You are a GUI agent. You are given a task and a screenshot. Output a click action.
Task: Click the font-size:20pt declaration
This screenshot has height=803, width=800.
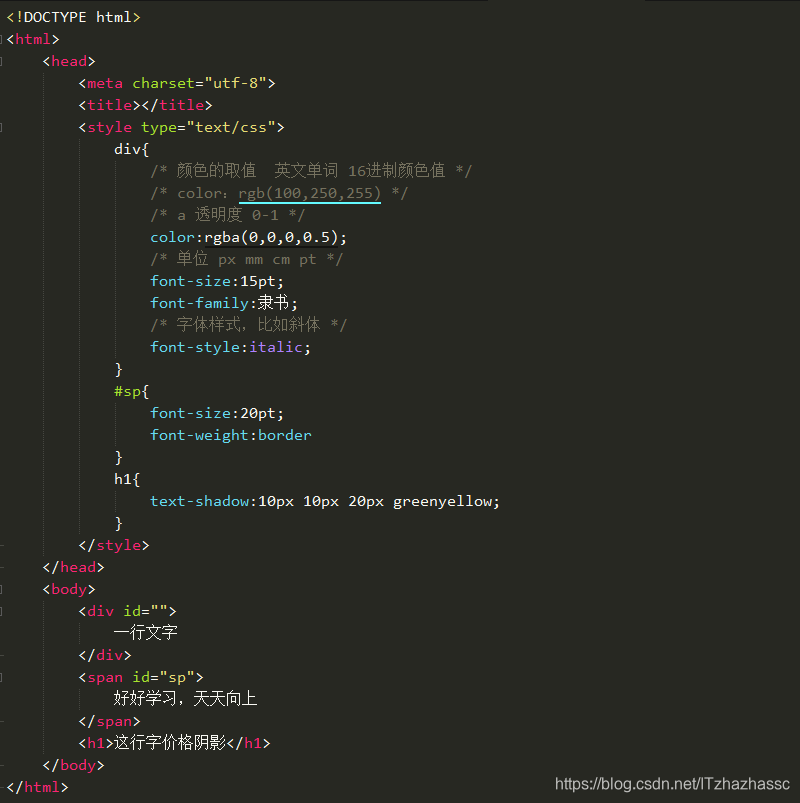coord(217,414)
